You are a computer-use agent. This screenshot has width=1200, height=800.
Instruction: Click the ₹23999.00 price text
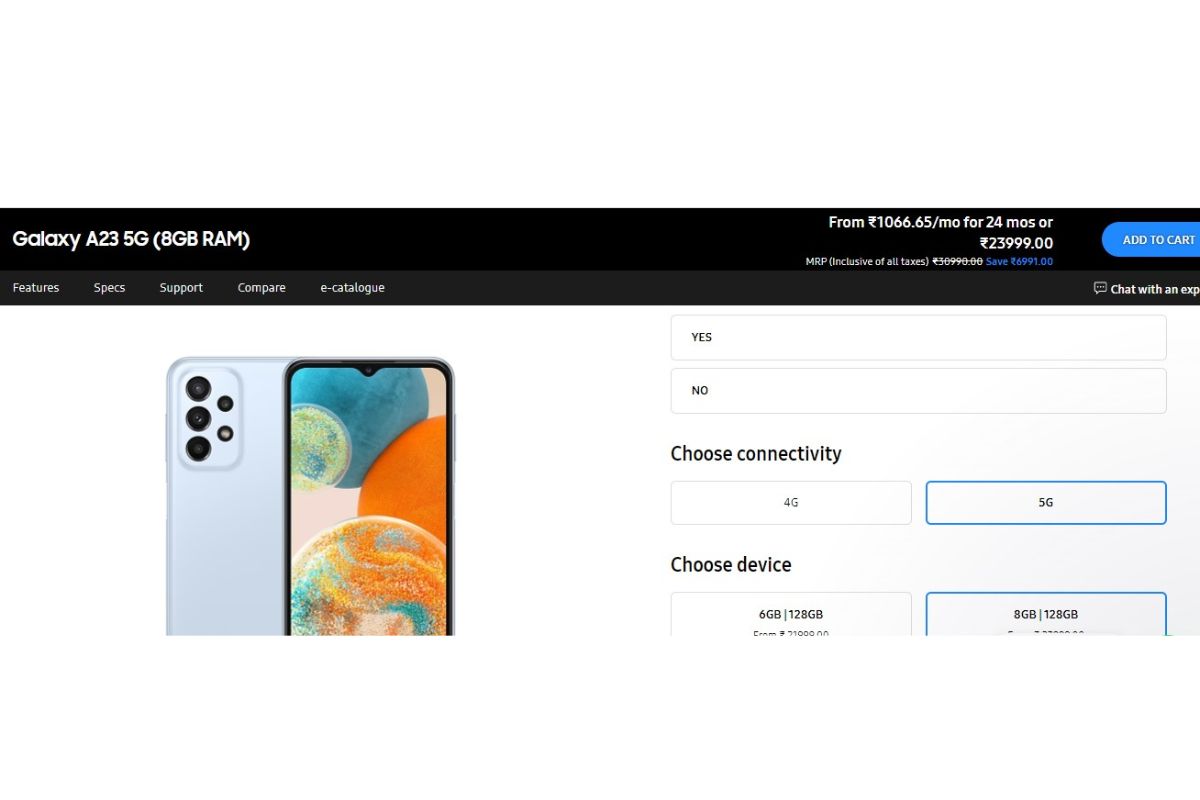click(x=1016, y=243)
